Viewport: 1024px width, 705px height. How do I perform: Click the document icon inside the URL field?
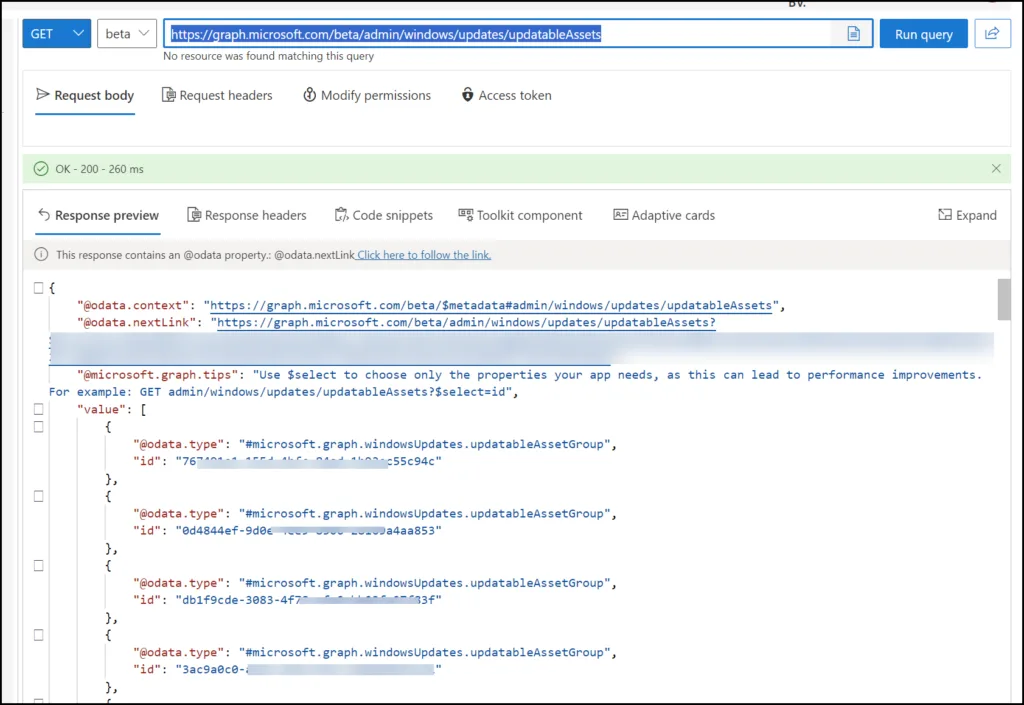853,34
